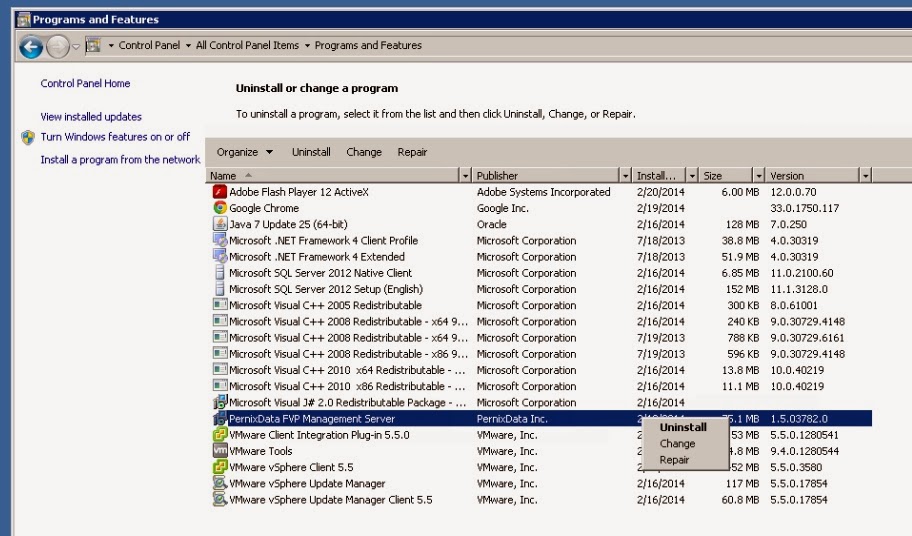Image resolution: width=912 pixels, height=536 pixels.
Task: Click the Back navigation arrow button
Action: (31, 47)
